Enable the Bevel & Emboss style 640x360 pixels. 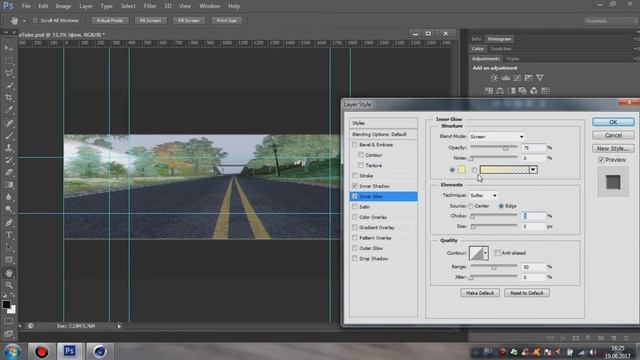tap(355, 144)
